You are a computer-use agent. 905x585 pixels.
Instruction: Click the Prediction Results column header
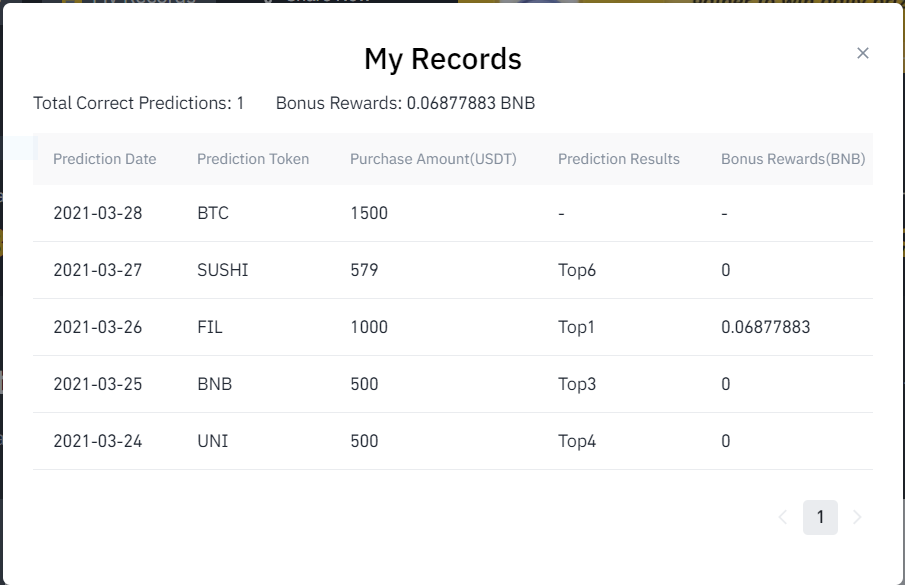(619, 159)
